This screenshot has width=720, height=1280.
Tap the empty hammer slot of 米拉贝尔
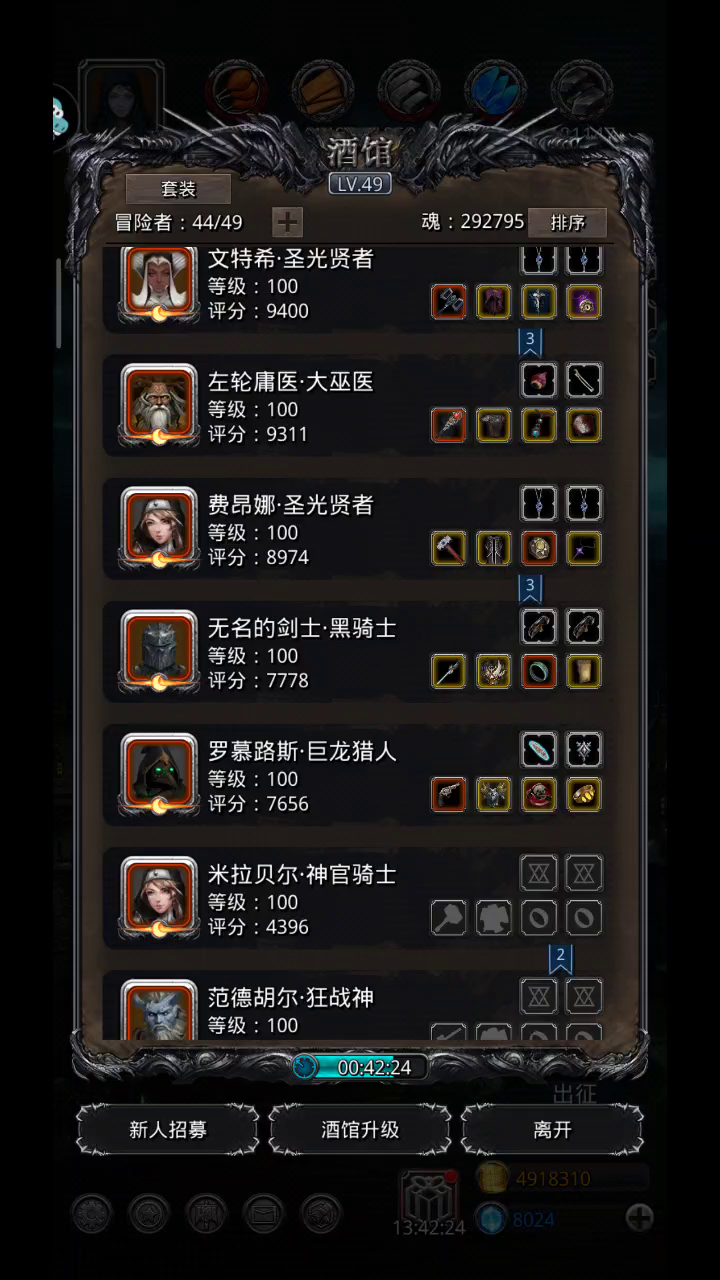click(448, 917)
